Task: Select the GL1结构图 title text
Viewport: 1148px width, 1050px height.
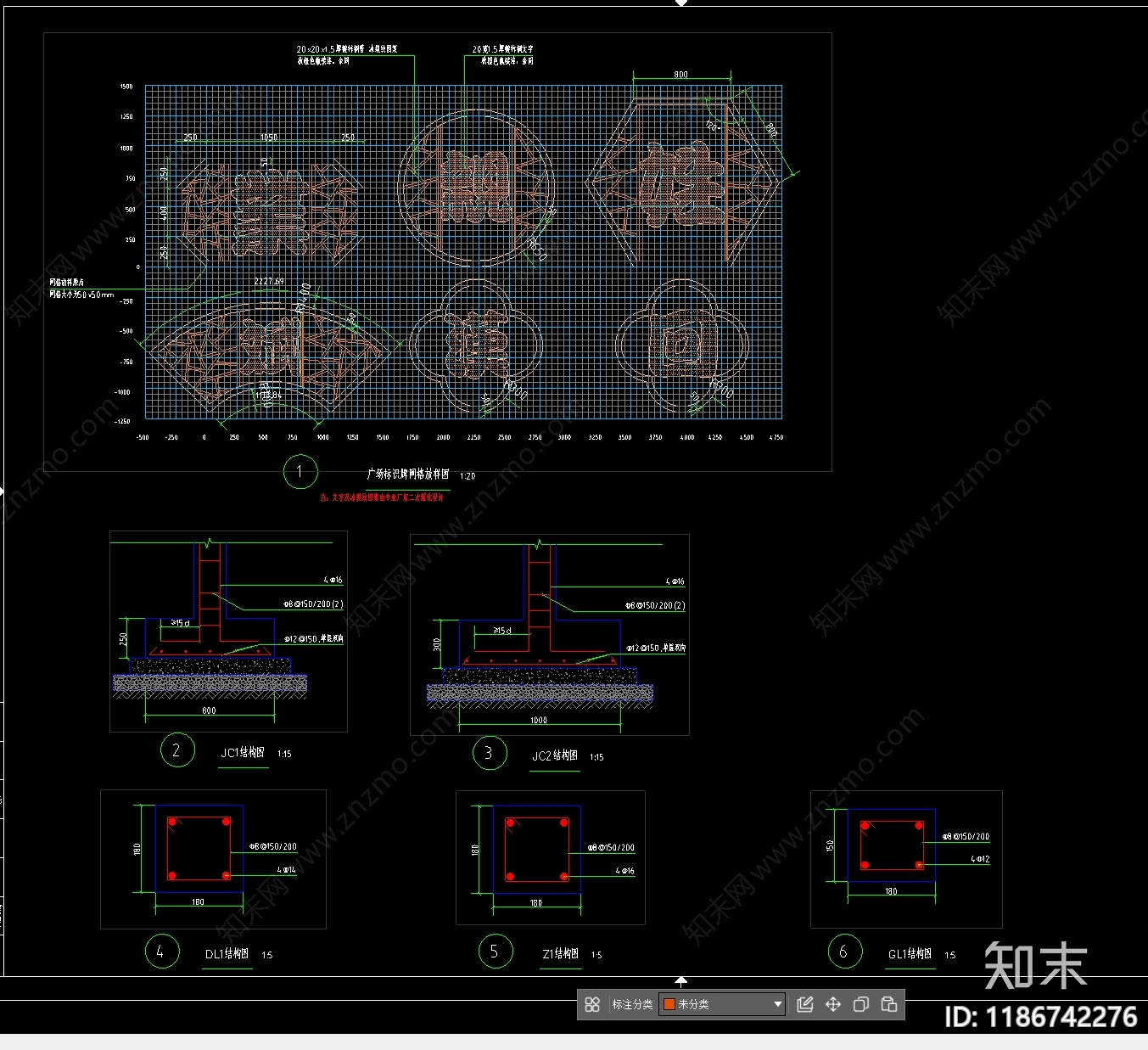Action: [910, 954]
